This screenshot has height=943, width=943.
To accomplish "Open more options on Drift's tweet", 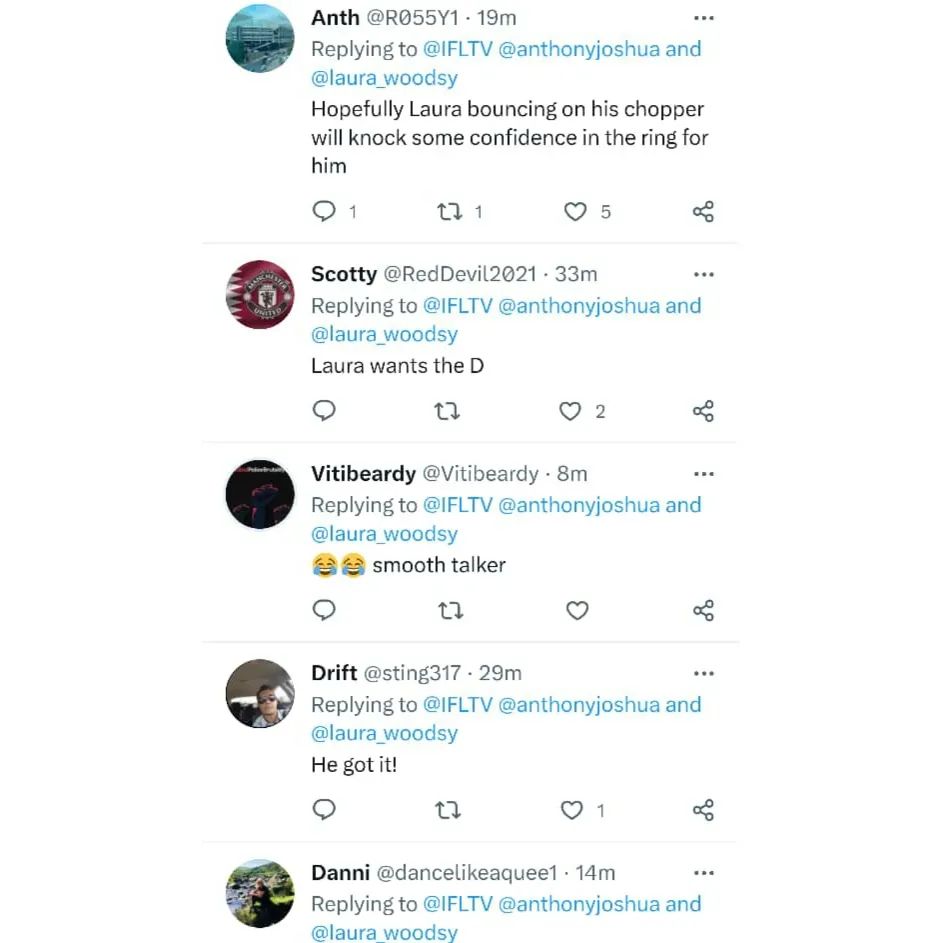I will (704, 673).
